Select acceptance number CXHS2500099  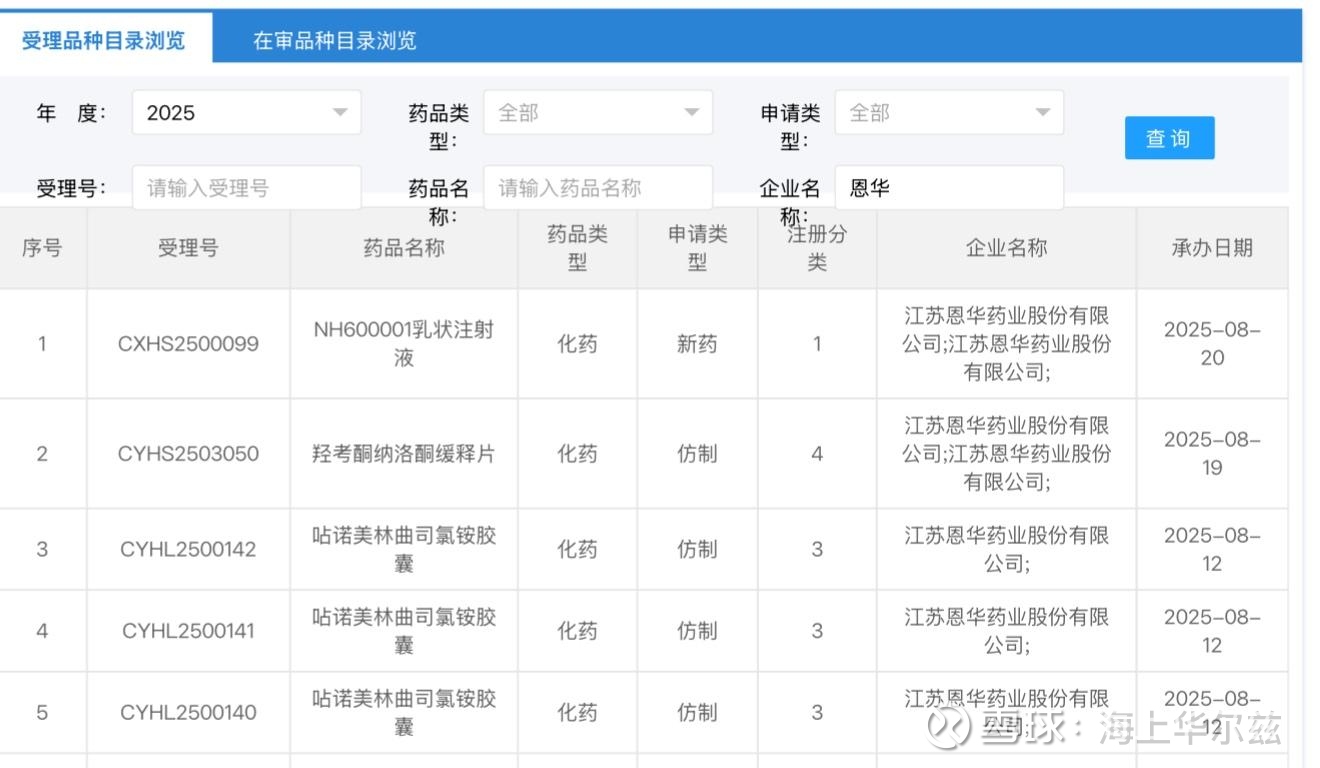[188, 344]
